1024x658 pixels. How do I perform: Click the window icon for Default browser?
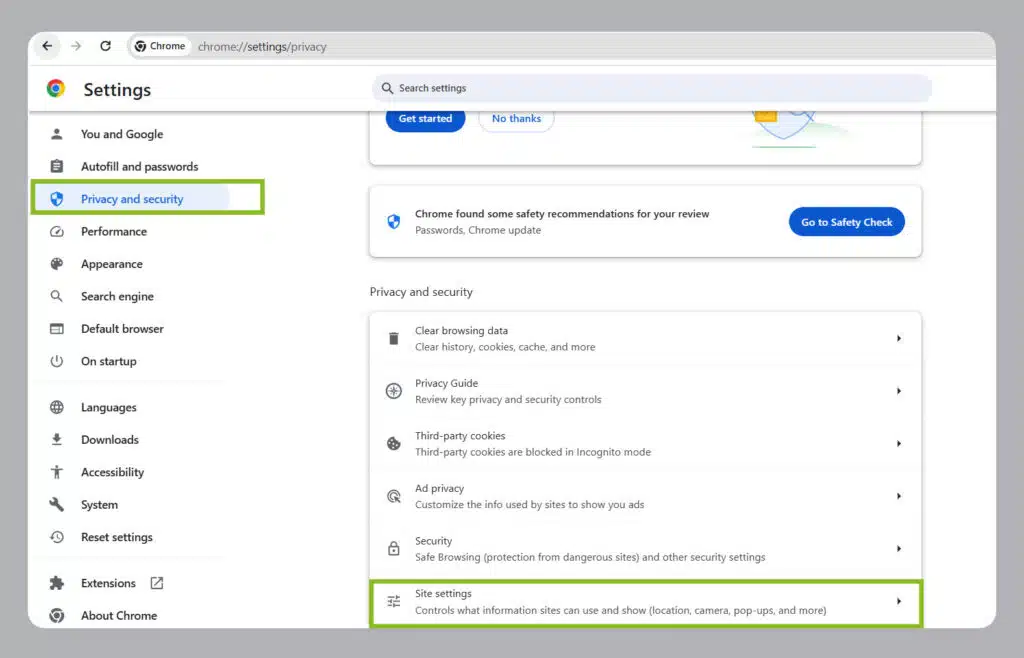57,329
